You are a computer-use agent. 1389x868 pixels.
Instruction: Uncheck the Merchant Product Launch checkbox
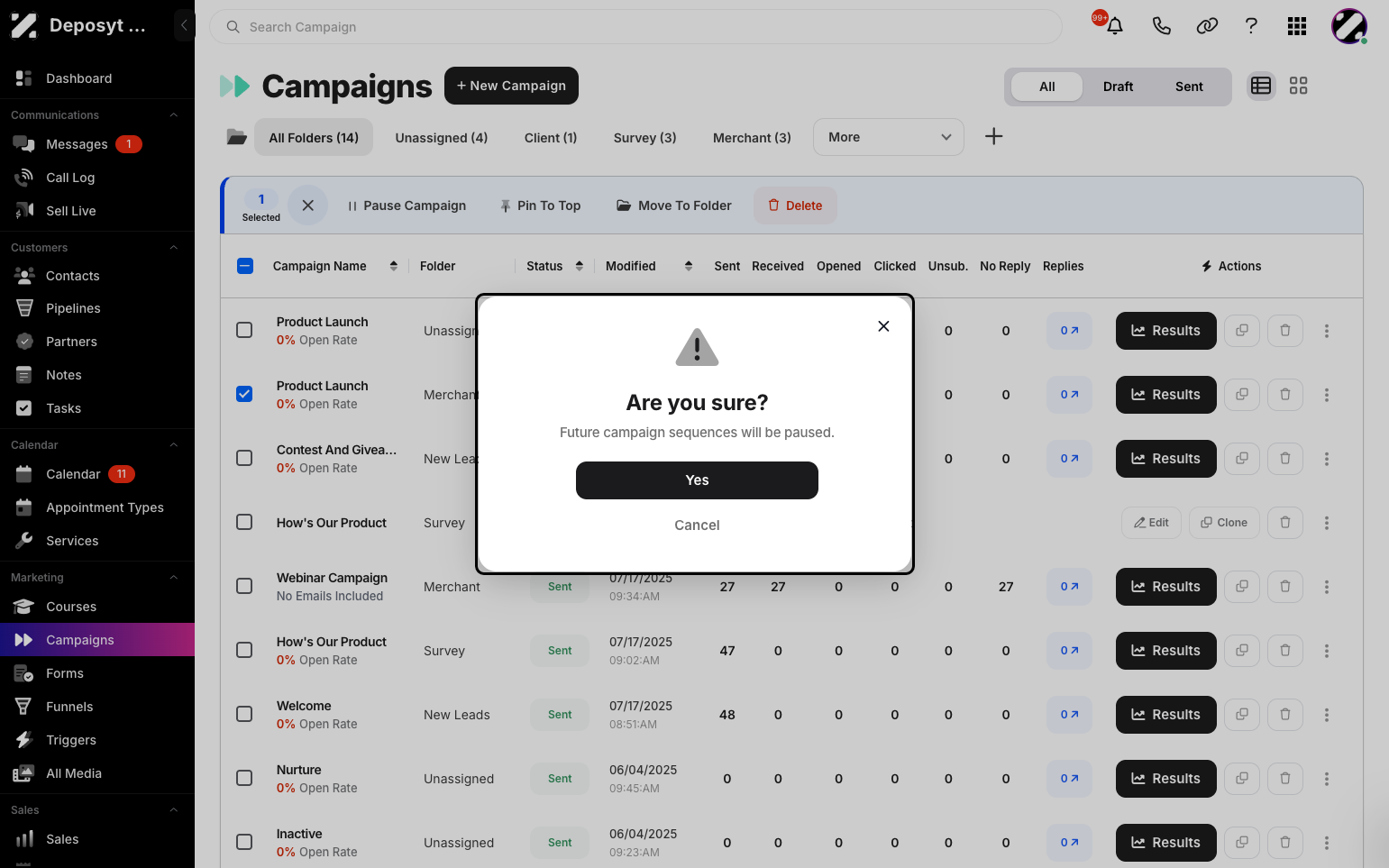(x=244, y=394)
